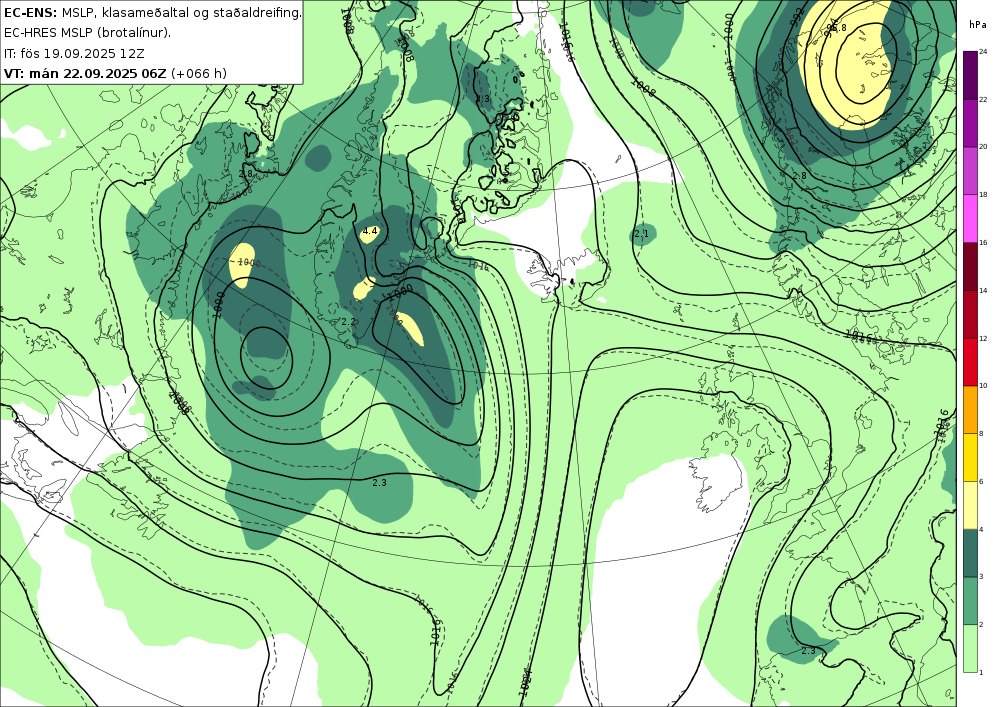The image size is (1000, 707).
Task: Click the 'EC-HRES MSLP (brotalínur).' line
Action: (x=87, y=33)
